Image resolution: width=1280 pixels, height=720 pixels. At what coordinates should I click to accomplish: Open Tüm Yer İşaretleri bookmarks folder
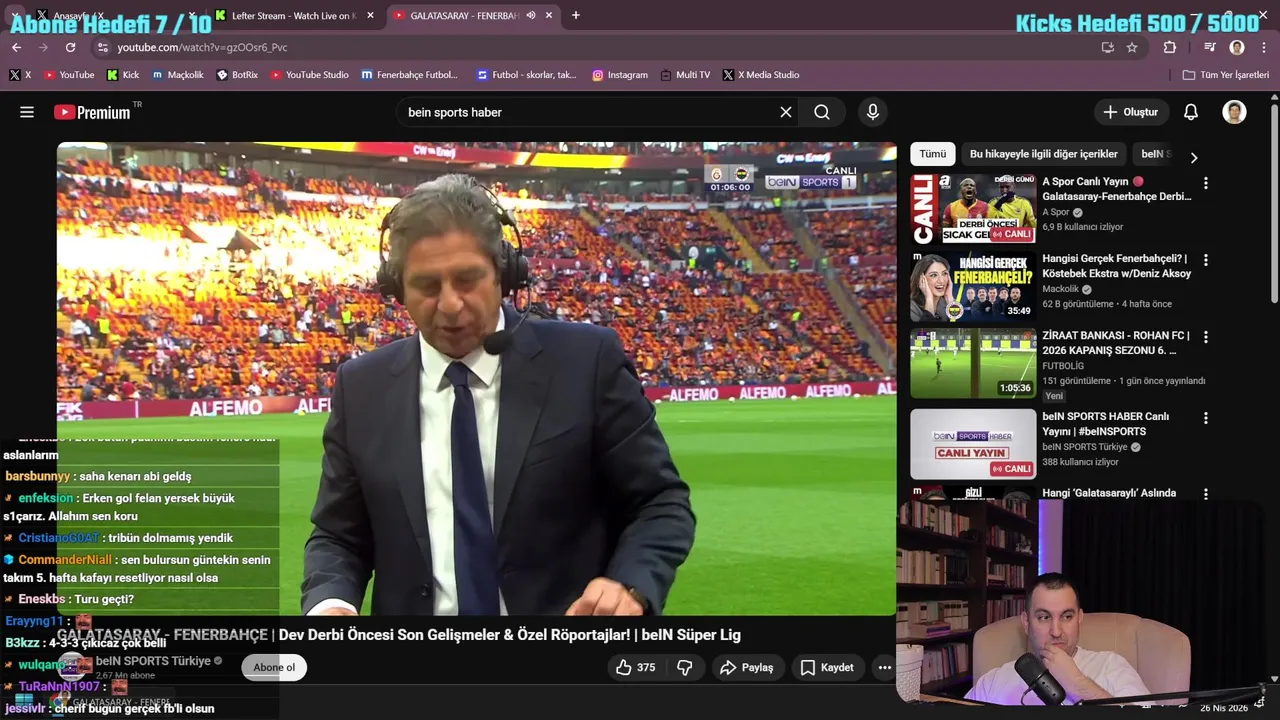(1225, 75)
